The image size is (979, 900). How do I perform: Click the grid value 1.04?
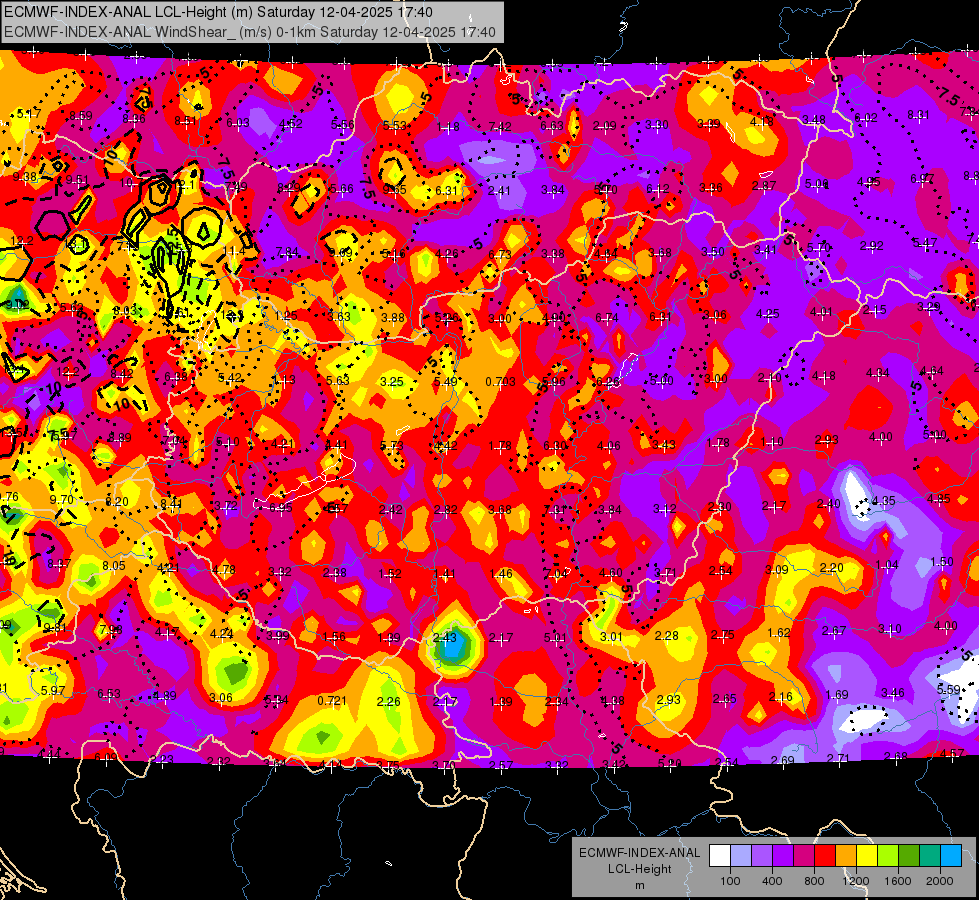[x=887, y=565]
